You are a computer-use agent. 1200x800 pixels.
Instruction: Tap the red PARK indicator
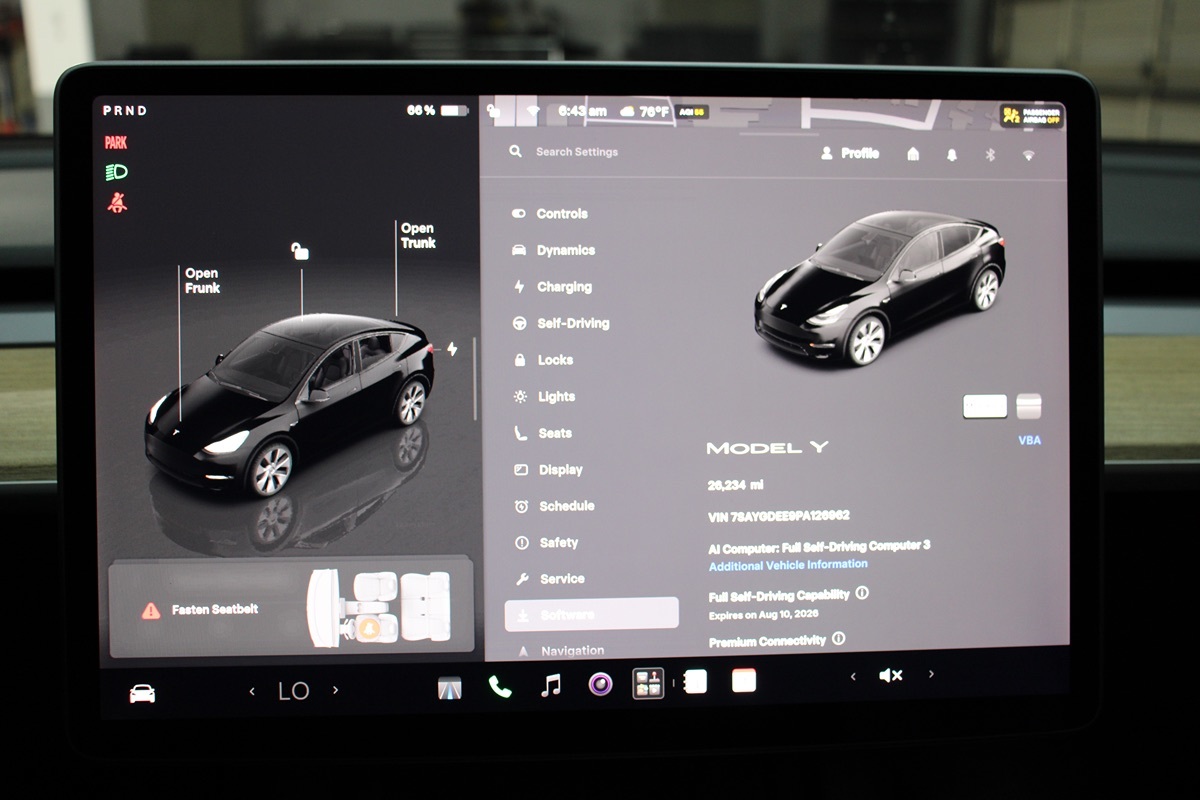(x=116, y=143)
